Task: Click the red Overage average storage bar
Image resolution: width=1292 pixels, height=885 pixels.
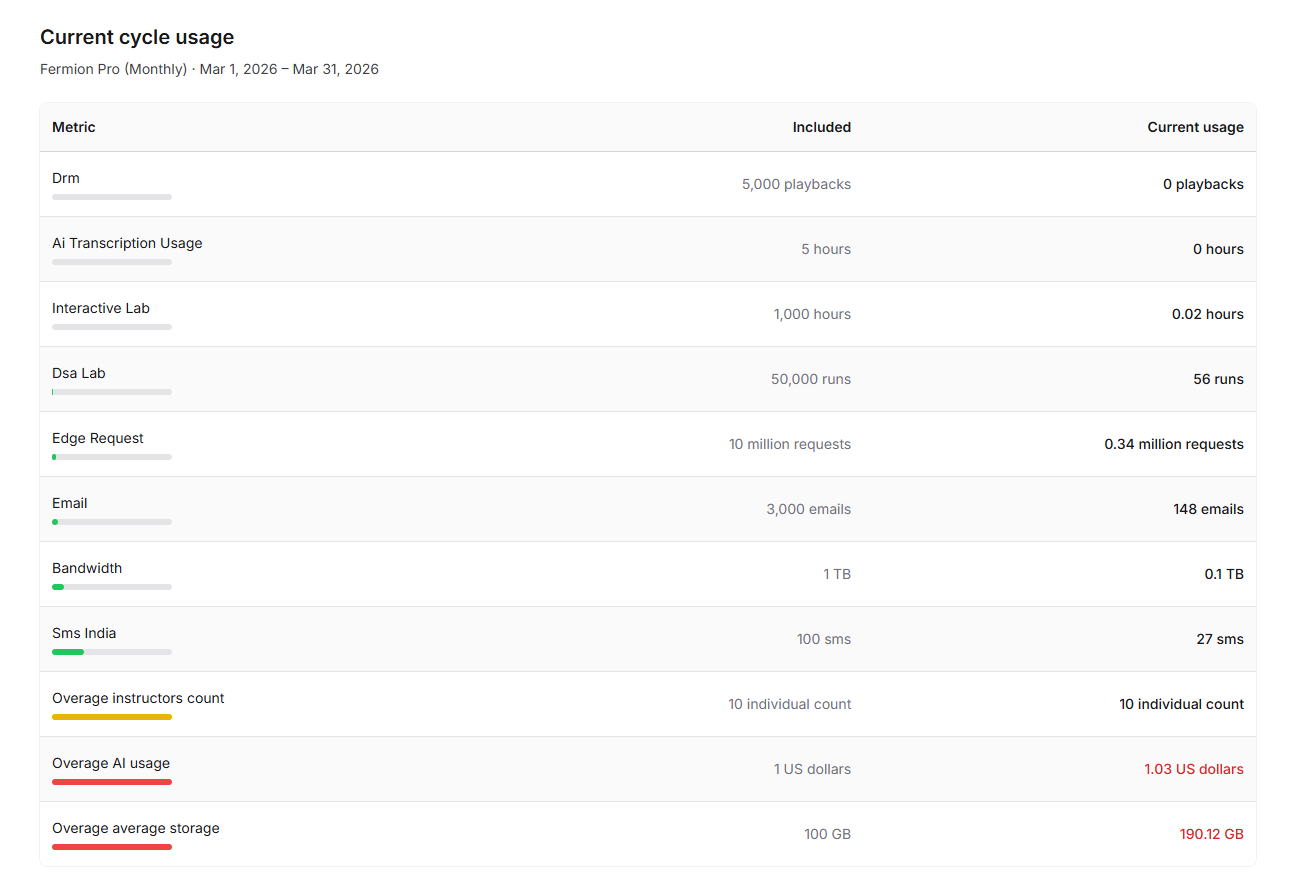Action: [112, 847]
